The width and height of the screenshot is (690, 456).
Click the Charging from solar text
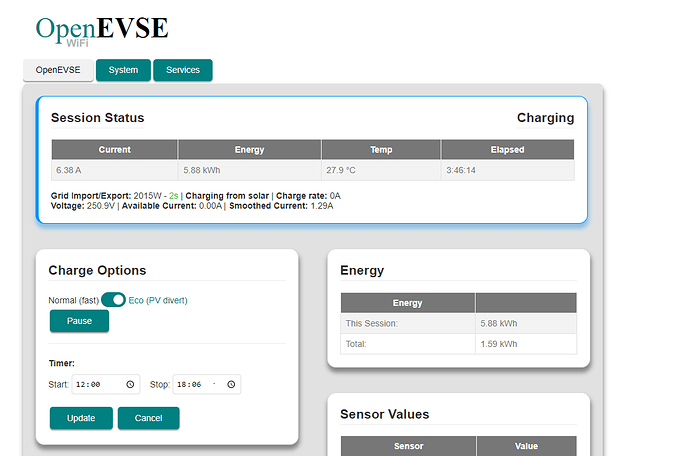[227, 196]
